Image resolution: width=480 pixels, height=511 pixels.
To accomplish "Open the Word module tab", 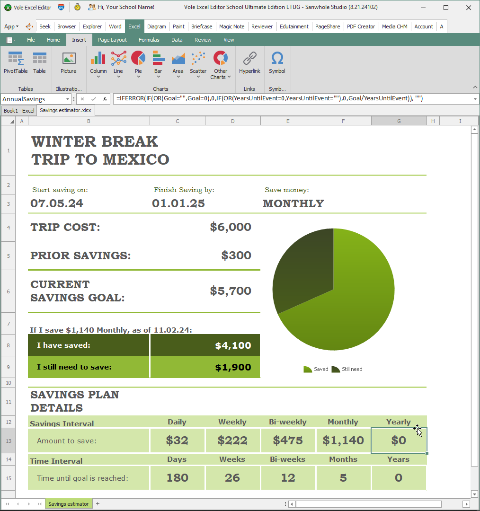I will click(x=115, y=26).
